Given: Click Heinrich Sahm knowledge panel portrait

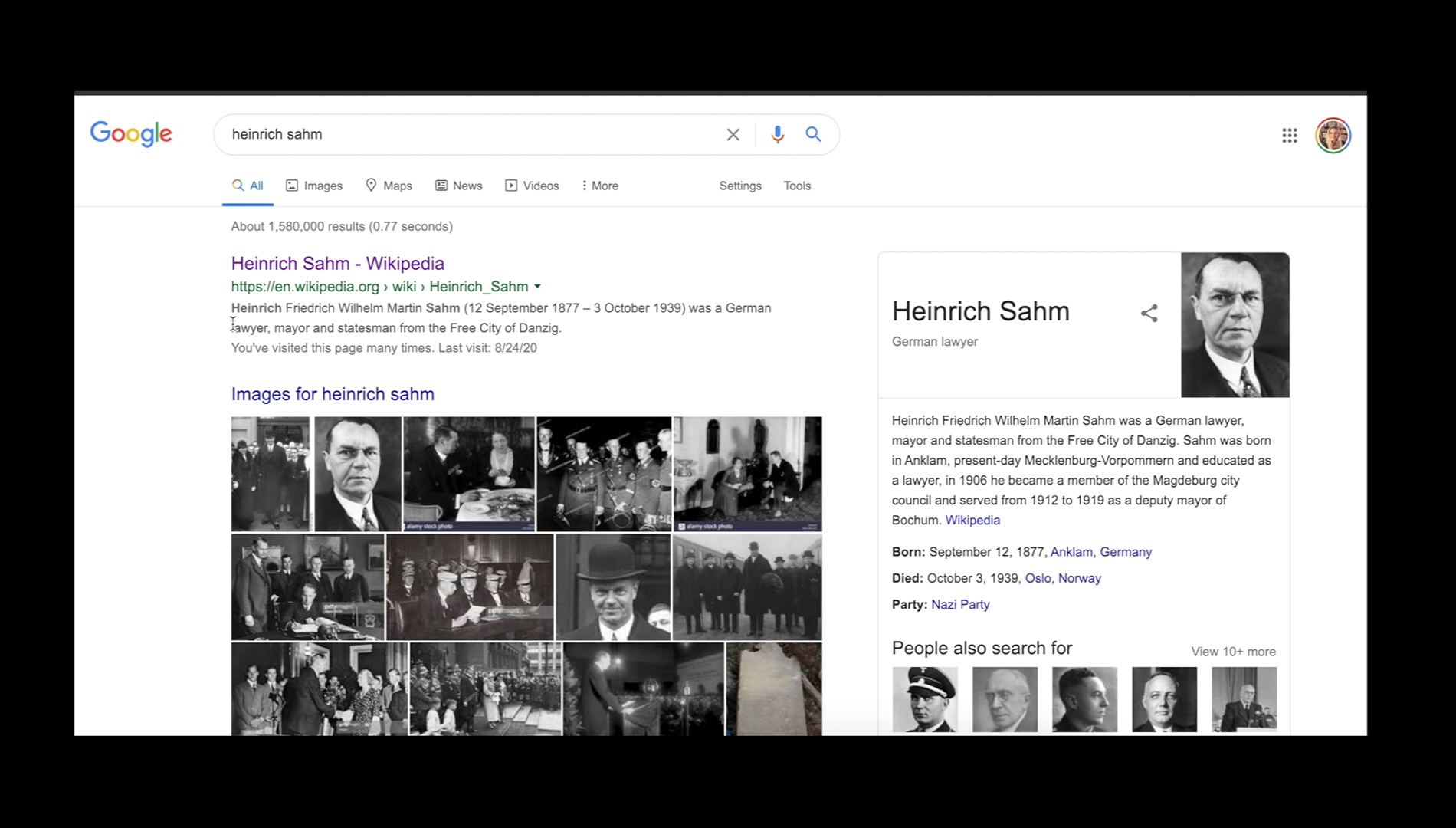Looking at the screenshot, I should pyautogui.click(x=1235, y=325).
